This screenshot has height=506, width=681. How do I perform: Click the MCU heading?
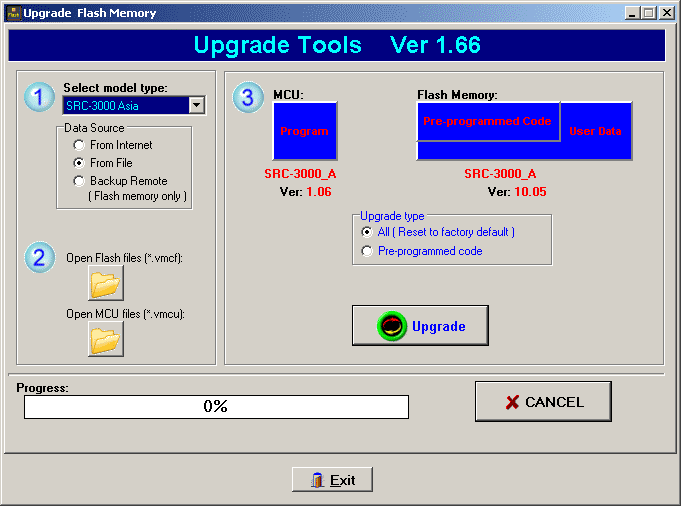click(288, 95)
